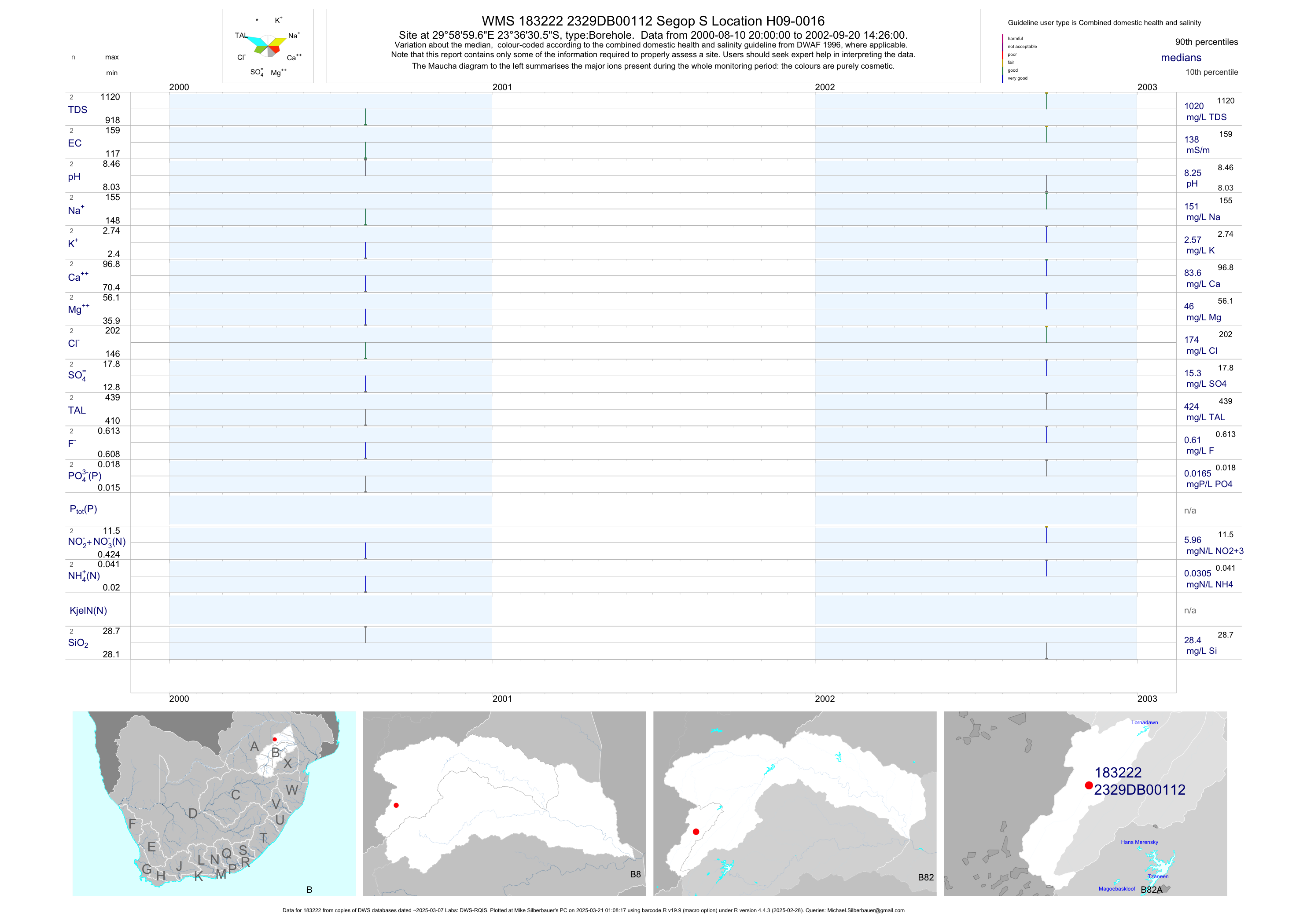Viewport: 1307px width, 924px height.
Task: Click the 2002 TDS sample bar
Action: tap(1046, 101)
